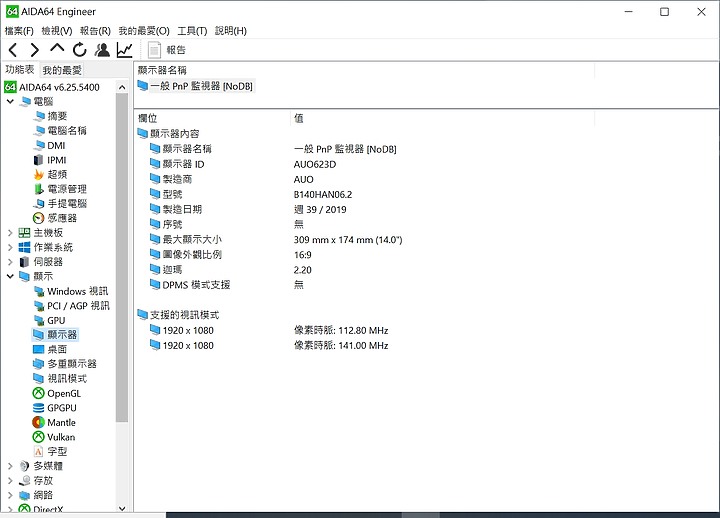Viewport: 720px width, 518px height.
Task: Expand the 主機板 tree node
Action: coord(10,233)
